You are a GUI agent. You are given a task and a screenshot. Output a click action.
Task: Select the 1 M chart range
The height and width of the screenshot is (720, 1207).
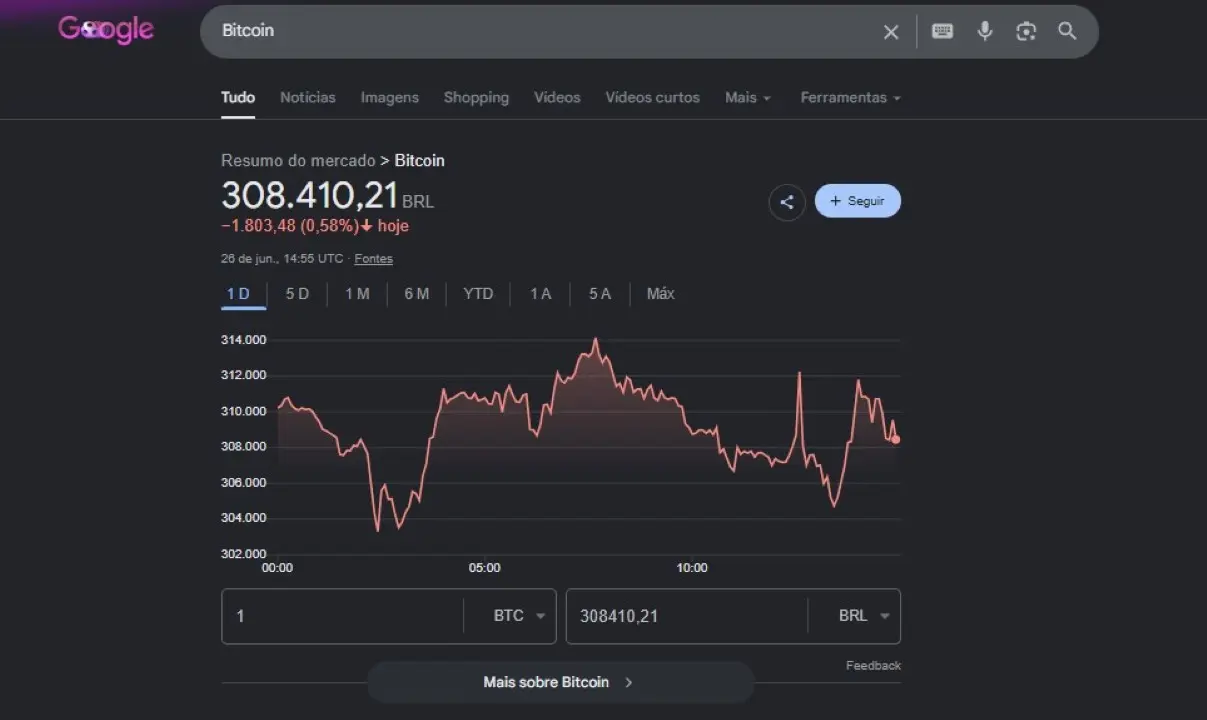tap(357, 293)
